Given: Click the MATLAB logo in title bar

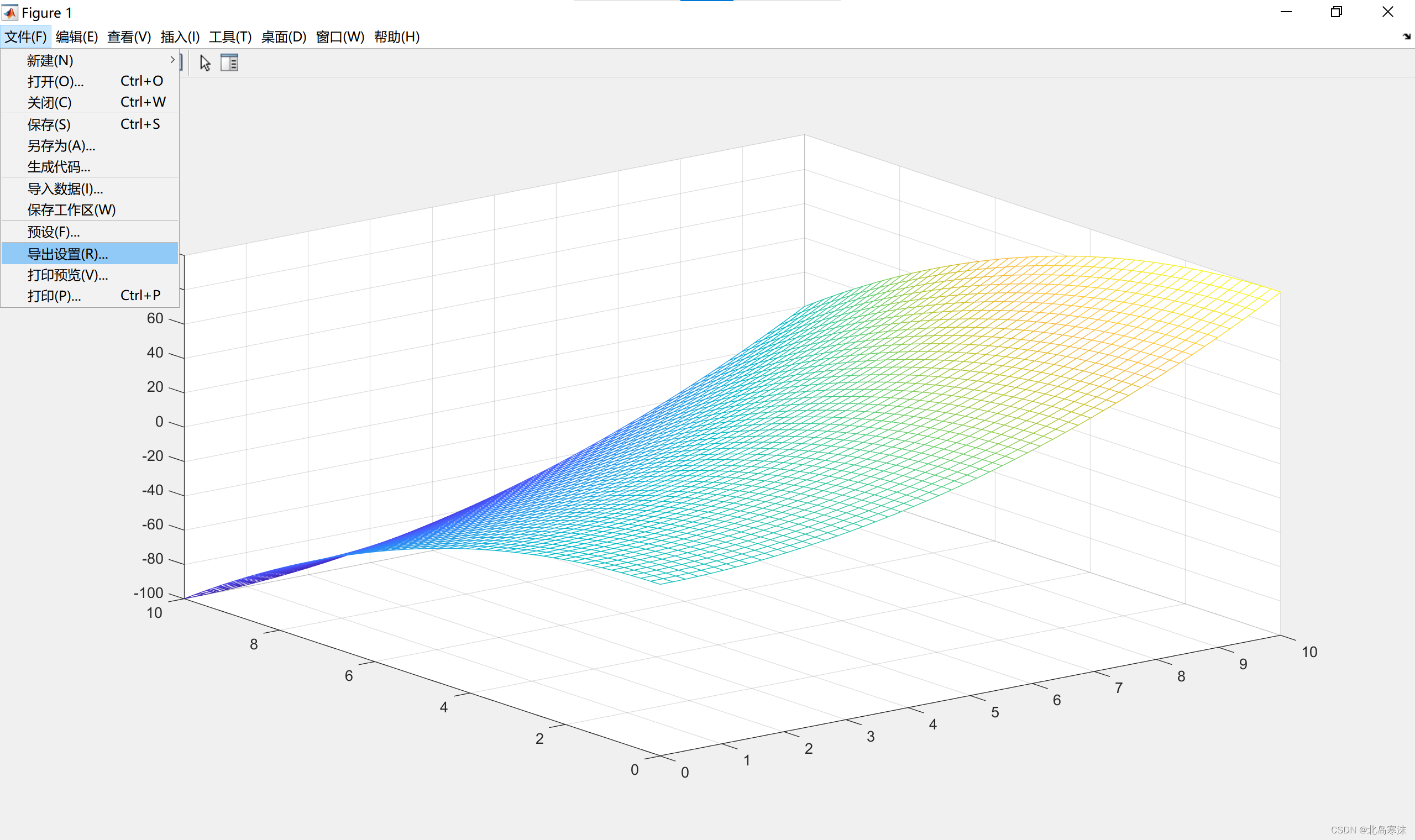Looking at the screenshot, I should point(9,12).
